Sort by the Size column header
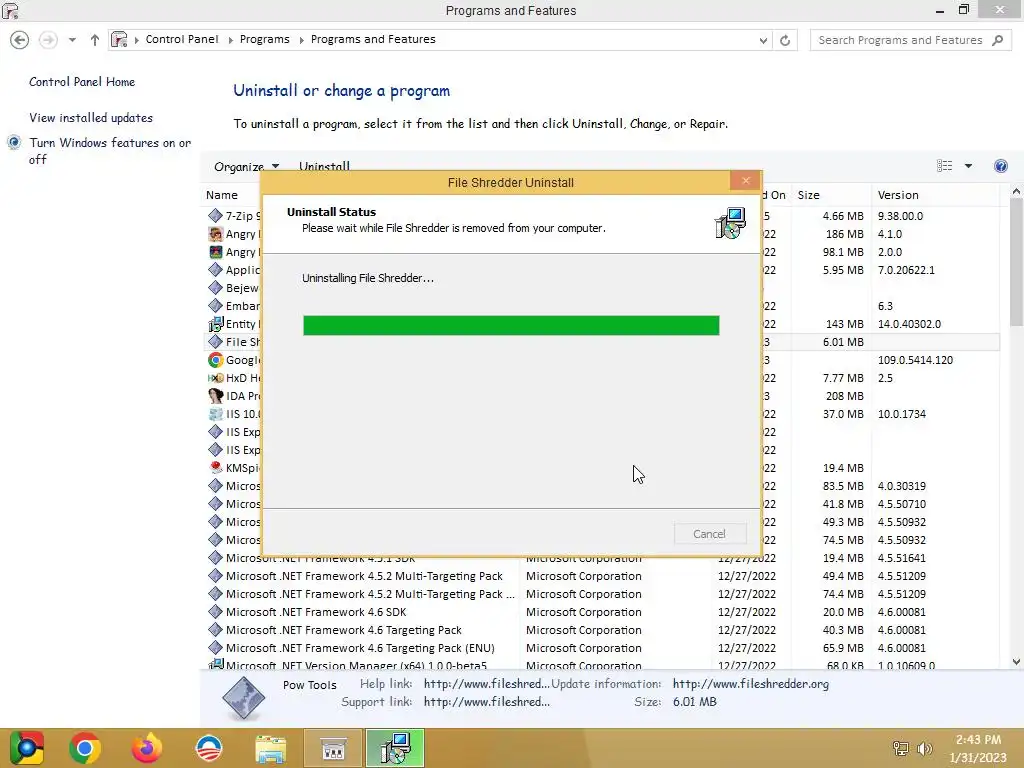 coord(808,195)
